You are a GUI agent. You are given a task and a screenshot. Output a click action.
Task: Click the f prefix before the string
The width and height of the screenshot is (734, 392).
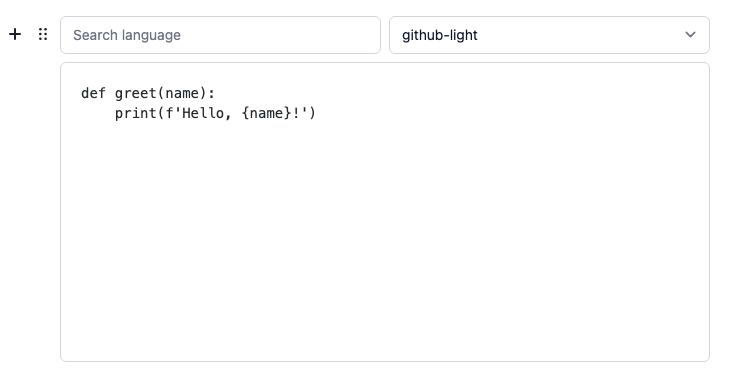pos(169,113)
